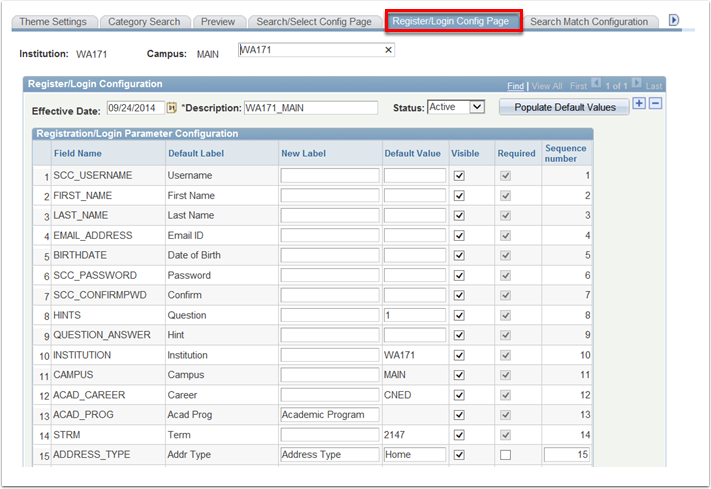Toggle Visible checkbox for FIRST_NAME
The width and height of the screenshot is (711, 489).
459,196
